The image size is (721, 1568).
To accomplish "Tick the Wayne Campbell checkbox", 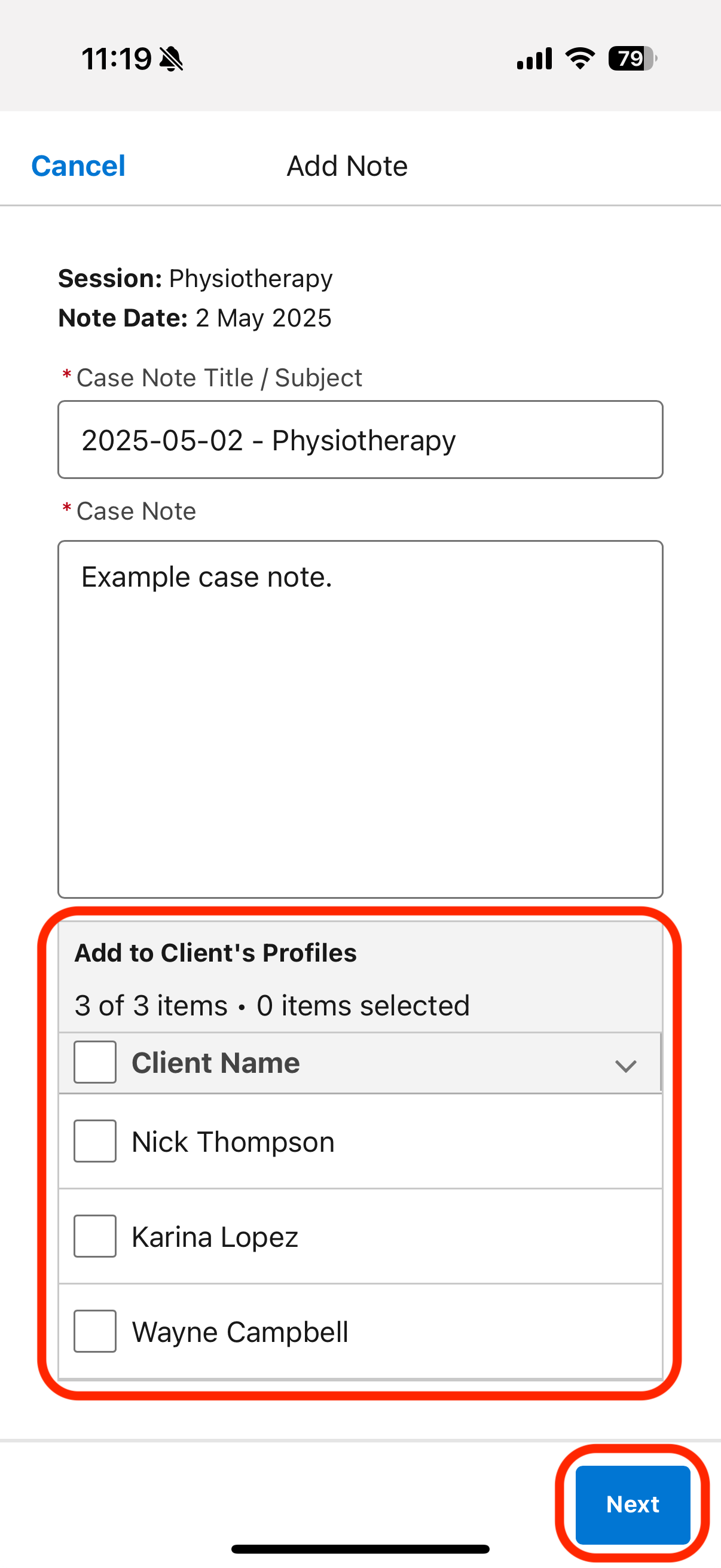I will click(x=95, y=1331).
